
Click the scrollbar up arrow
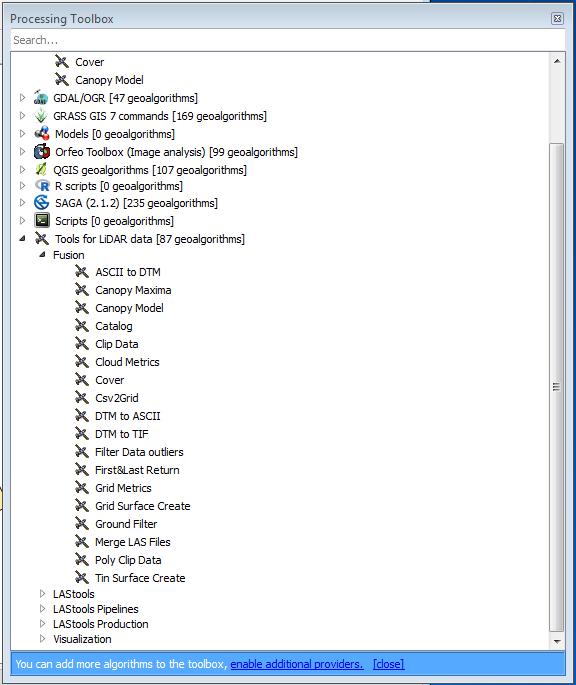click(557, 61)
